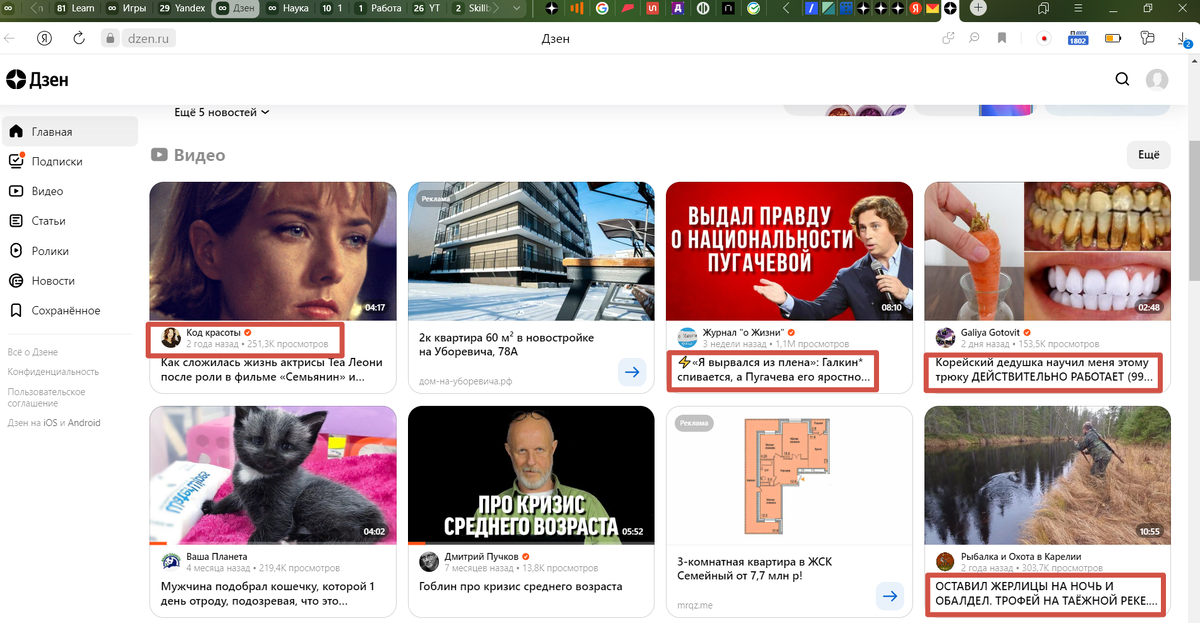Bookmark the page with the bookmark icon

point(1001,39)
